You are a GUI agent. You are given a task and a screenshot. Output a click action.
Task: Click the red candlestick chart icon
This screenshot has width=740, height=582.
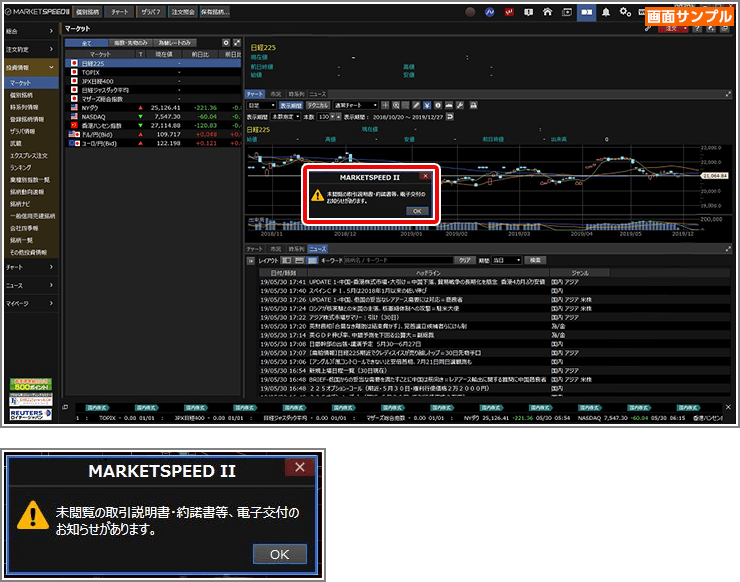tap(509, 12)
